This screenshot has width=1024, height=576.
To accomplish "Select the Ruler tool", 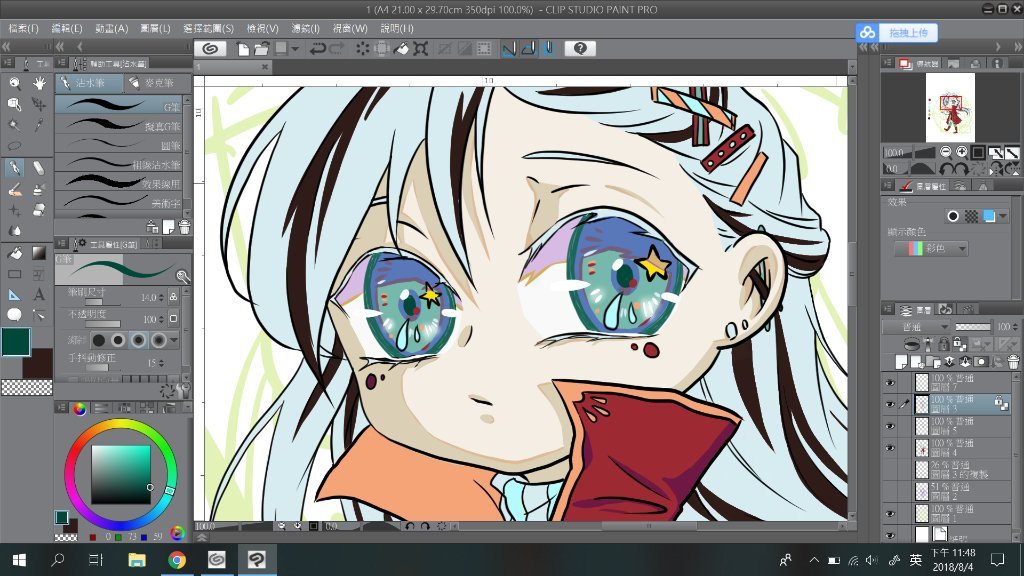I will click(x=14, y=295).
